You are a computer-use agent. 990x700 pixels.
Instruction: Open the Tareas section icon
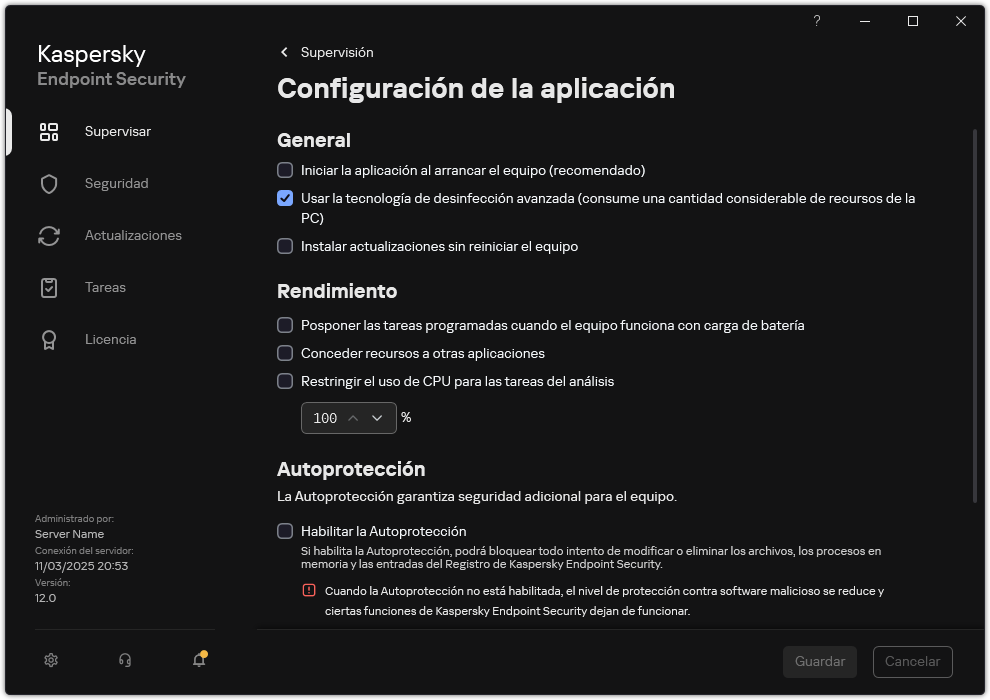click(x=48, y=287)
